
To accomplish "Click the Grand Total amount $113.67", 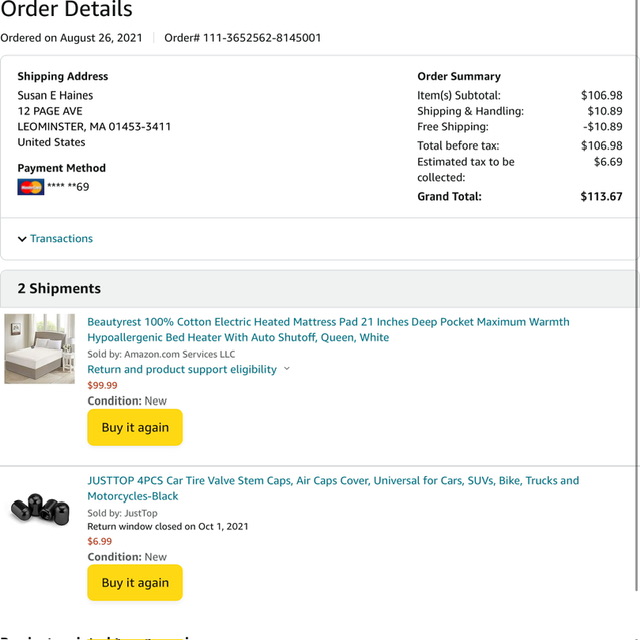I will click(x=601, y=196).
